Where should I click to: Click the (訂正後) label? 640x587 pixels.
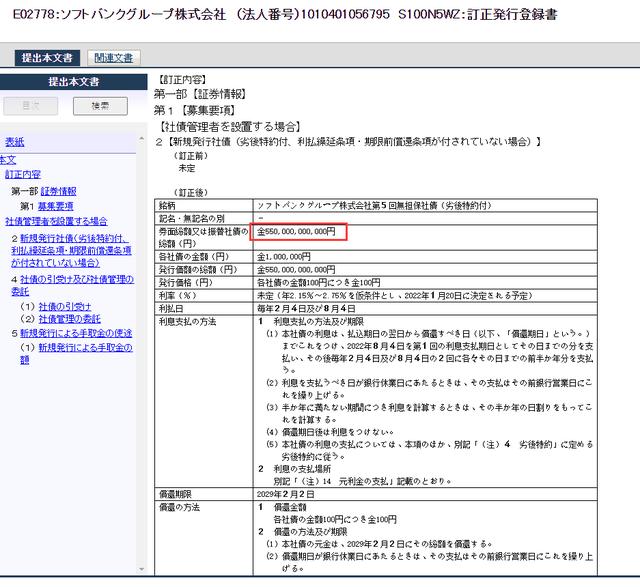click(x=191, y=192)
